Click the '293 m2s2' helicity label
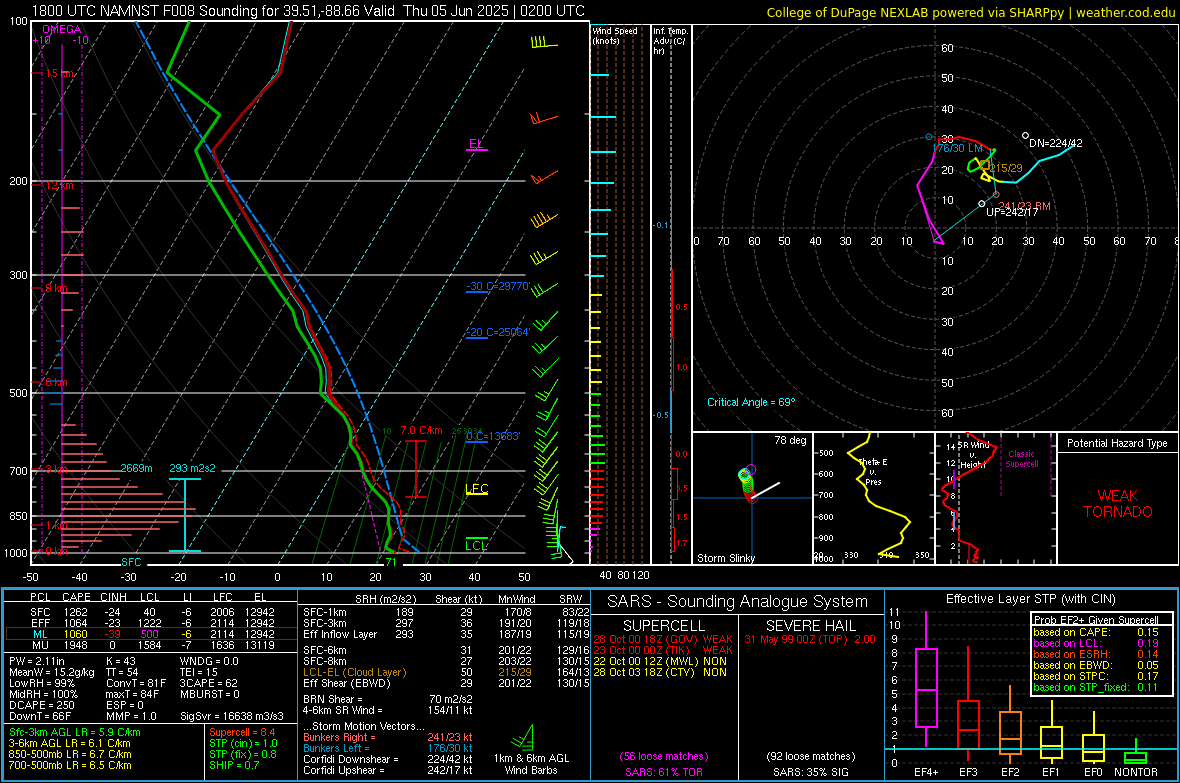 (192, 468)
